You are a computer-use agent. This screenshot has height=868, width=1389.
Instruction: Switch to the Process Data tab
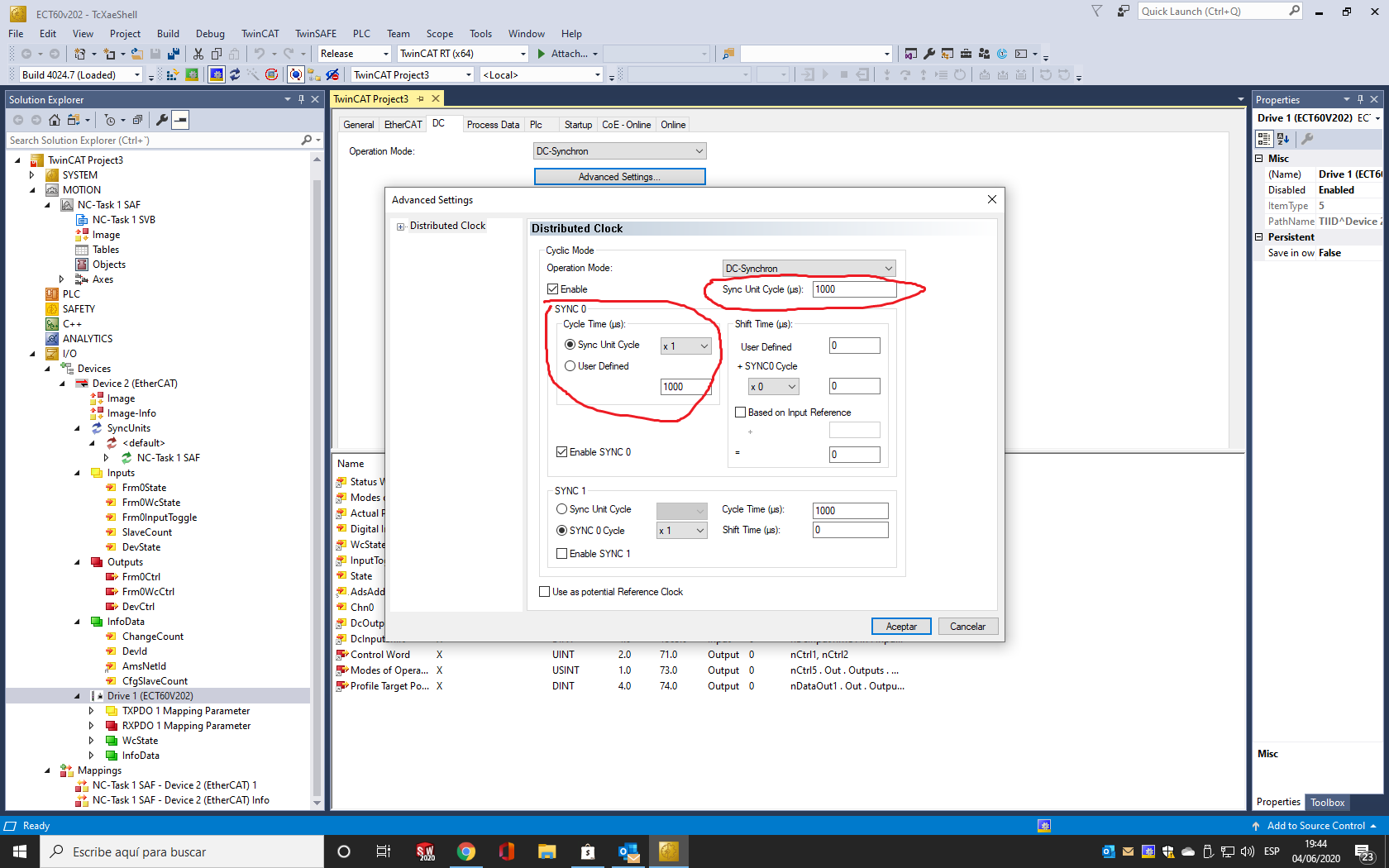click(493, 125)
